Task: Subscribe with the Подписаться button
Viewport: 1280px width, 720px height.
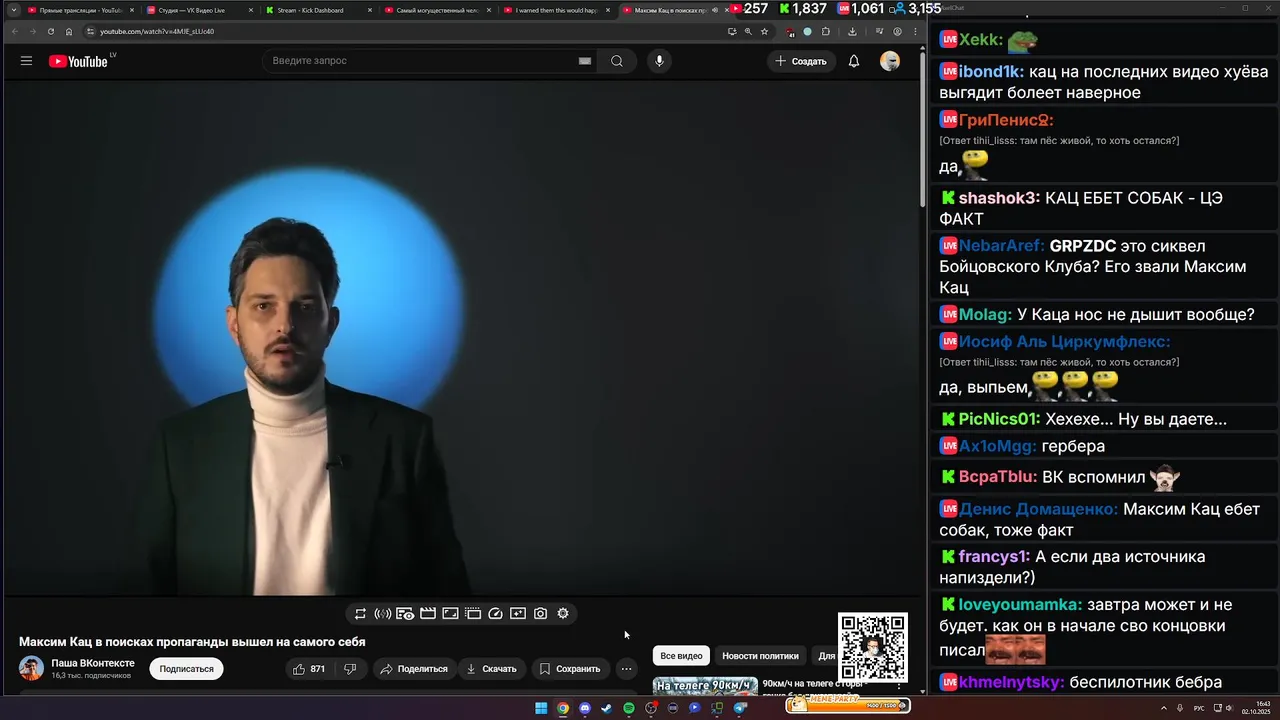Action: point(186,669)
